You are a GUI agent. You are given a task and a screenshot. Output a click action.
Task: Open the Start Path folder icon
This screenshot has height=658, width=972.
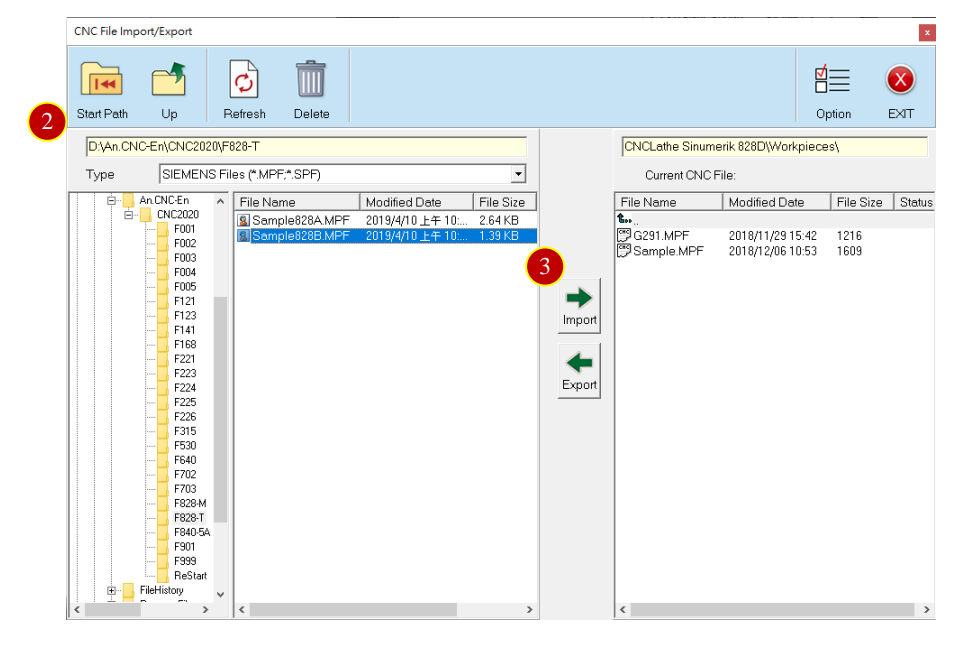102,79
